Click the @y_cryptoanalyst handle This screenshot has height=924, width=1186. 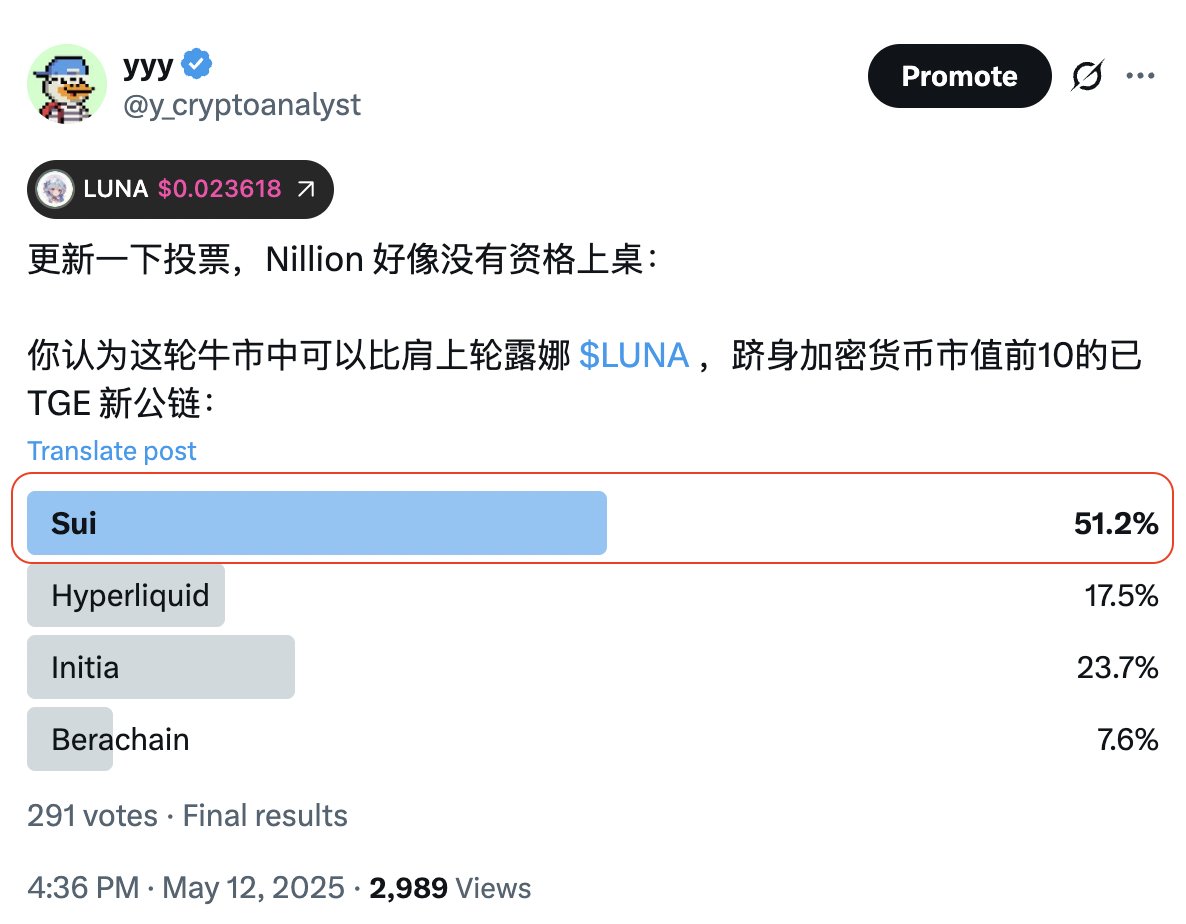242,105
